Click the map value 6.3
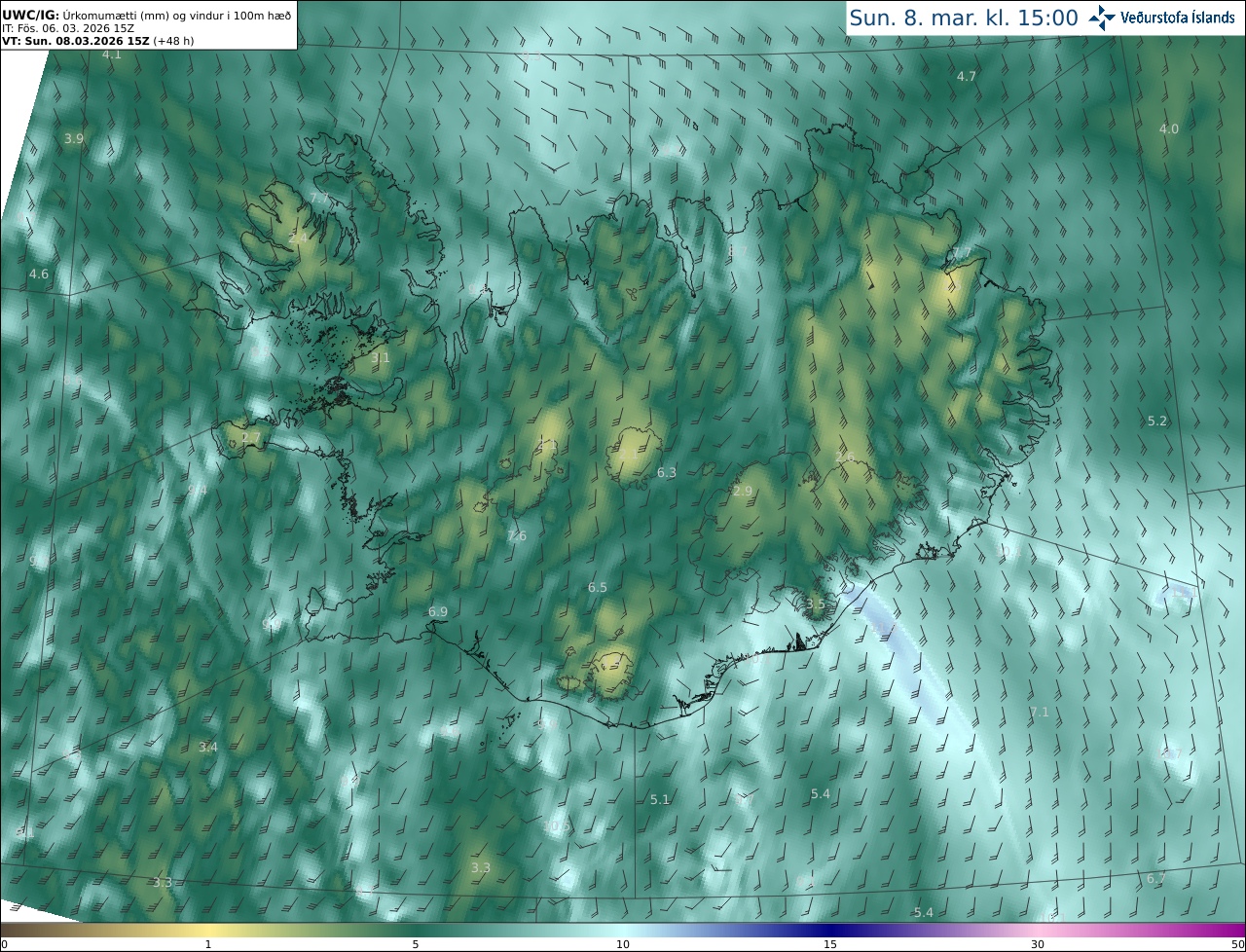This screenshot has height=952, width=1246. [x=667, y=473]
